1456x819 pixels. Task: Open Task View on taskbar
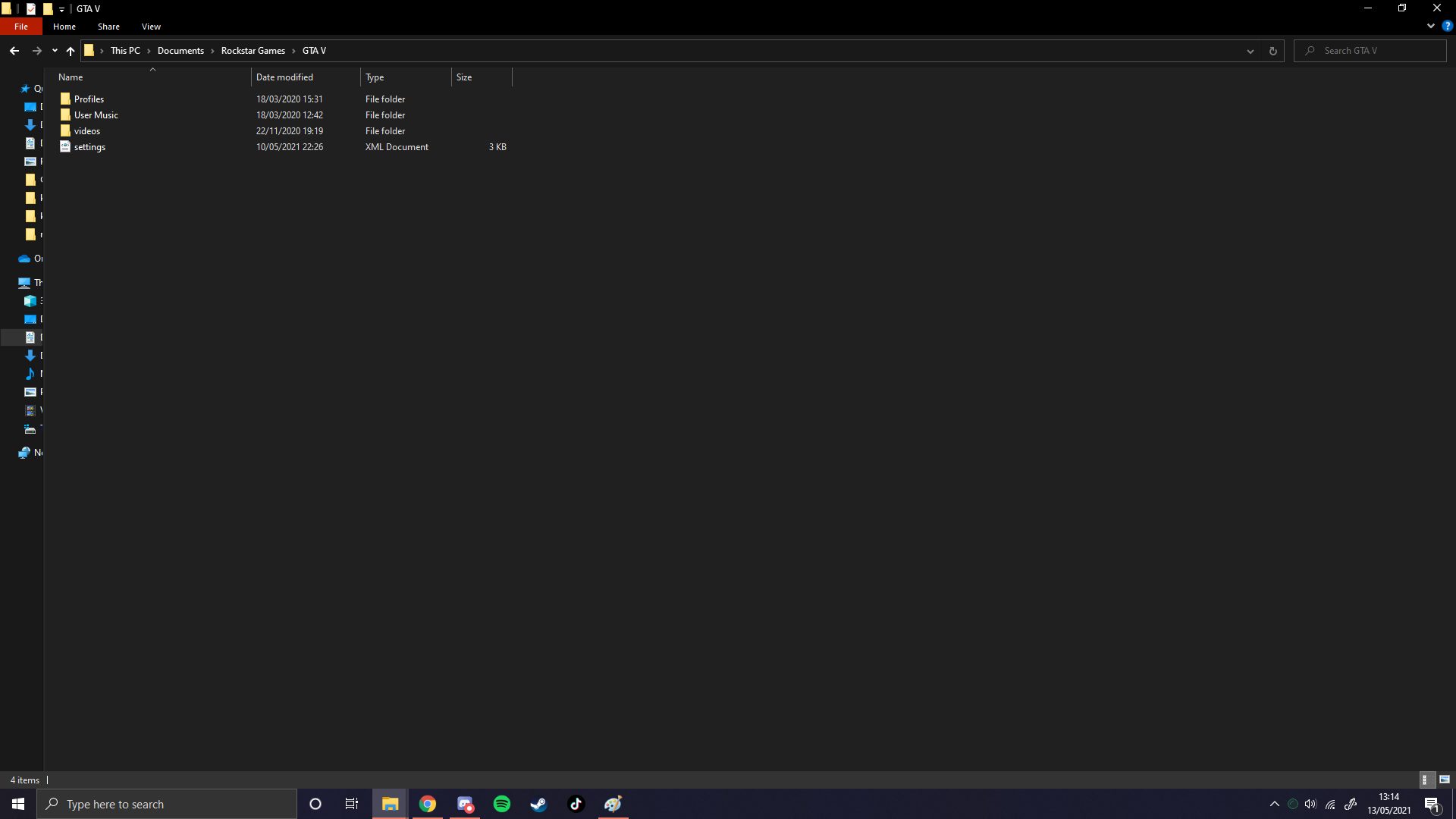[x=352, y=804]
